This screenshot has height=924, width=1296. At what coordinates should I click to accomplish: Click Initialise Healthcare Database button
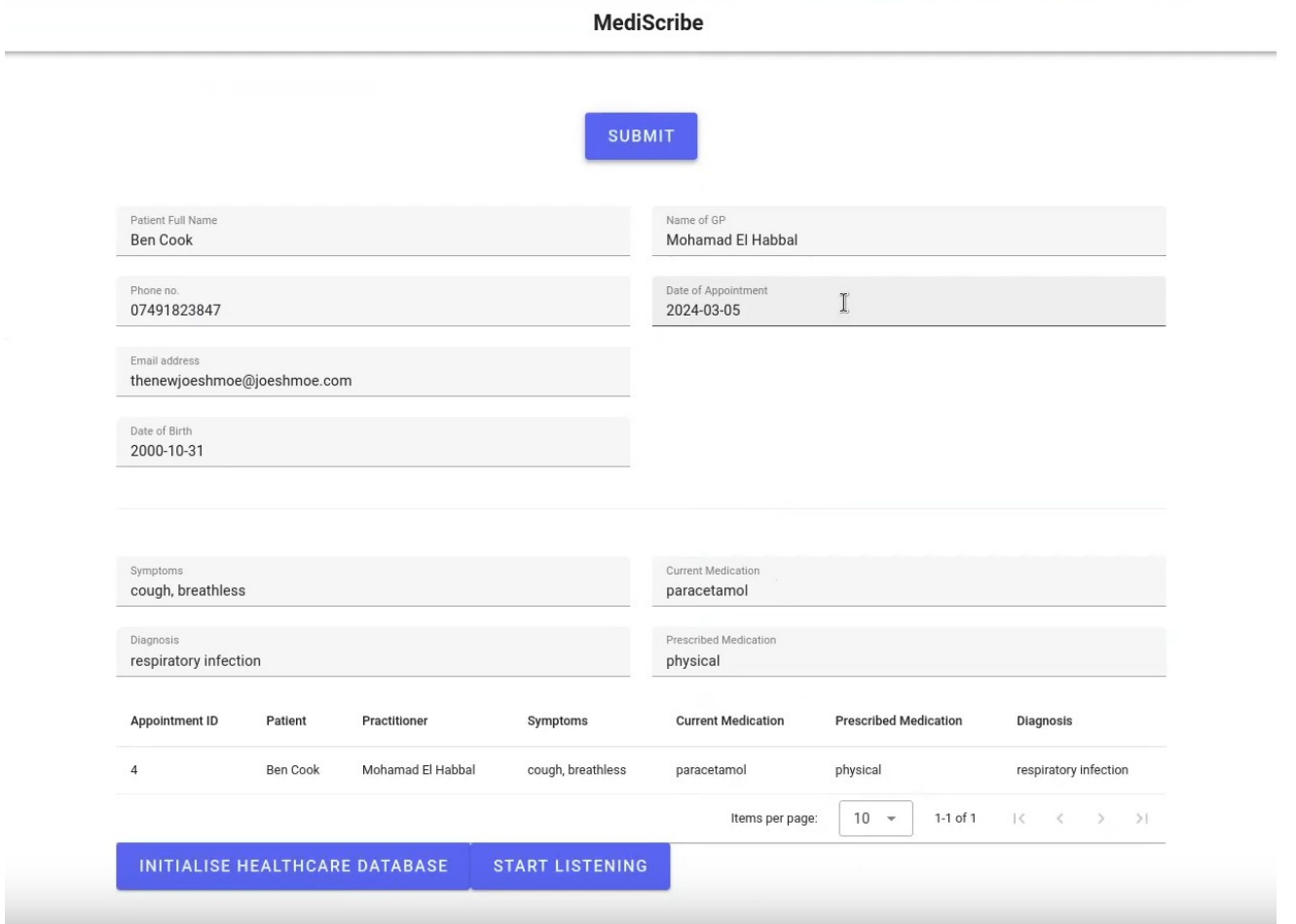[293, 866]
